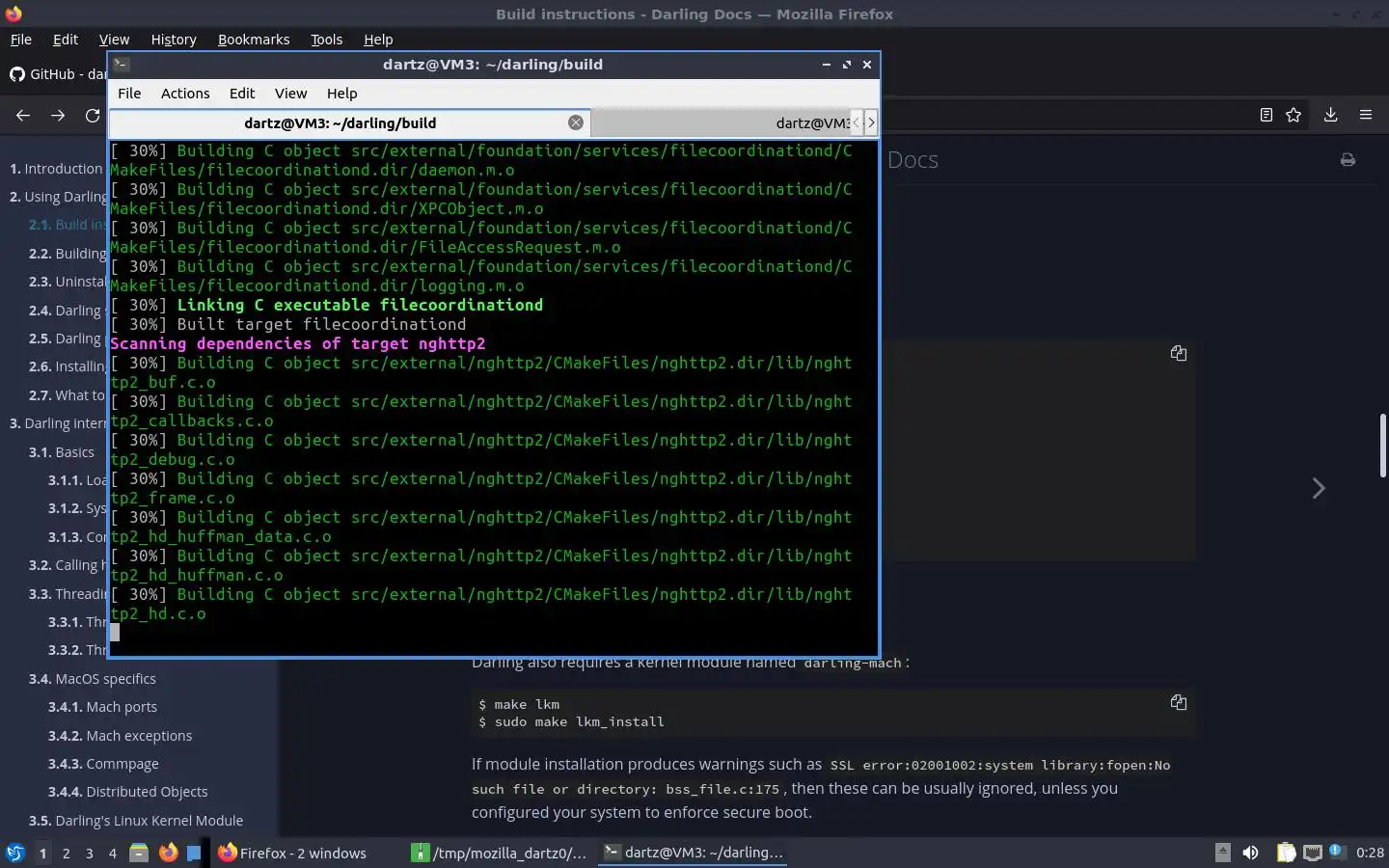Click the clock in the system tray

pos(1370,853)
